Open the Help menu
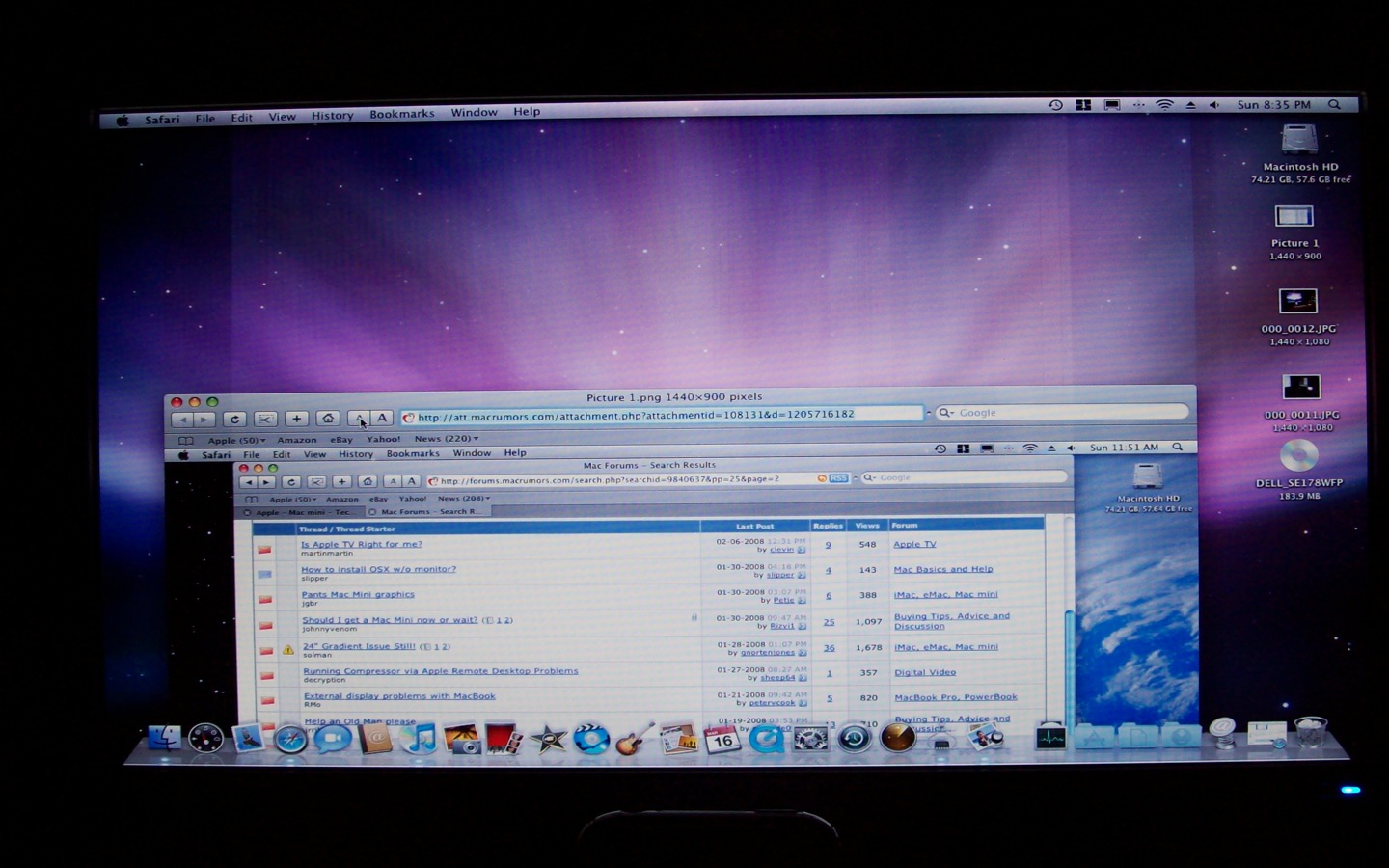The image size is (1389, 868). [x=527, y=112]
